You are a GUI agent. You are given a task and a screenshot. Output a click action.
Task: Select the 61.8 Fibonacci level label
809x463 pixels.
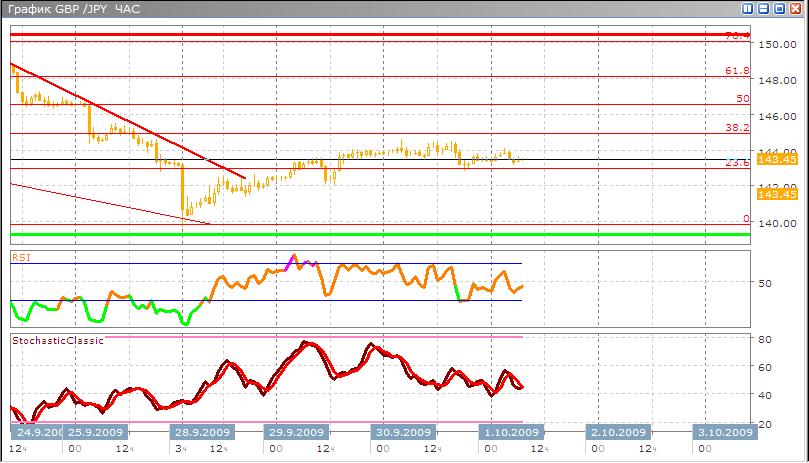(737, 71)
